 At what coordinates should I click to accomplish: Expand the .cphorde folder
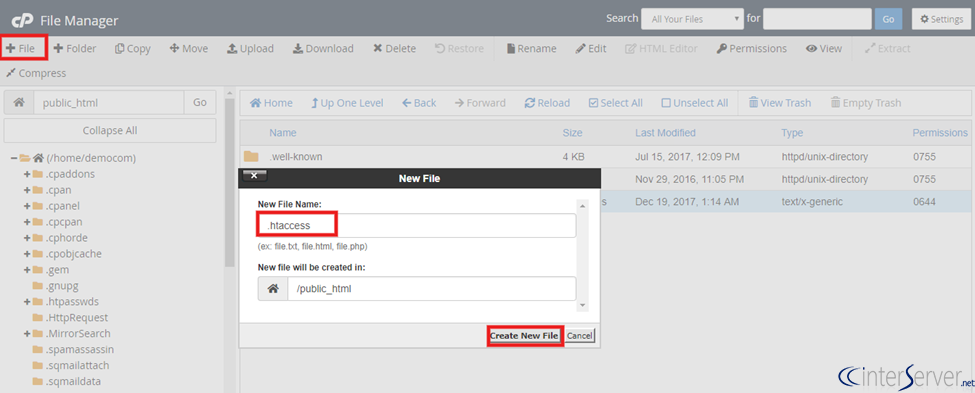[27, 238]
